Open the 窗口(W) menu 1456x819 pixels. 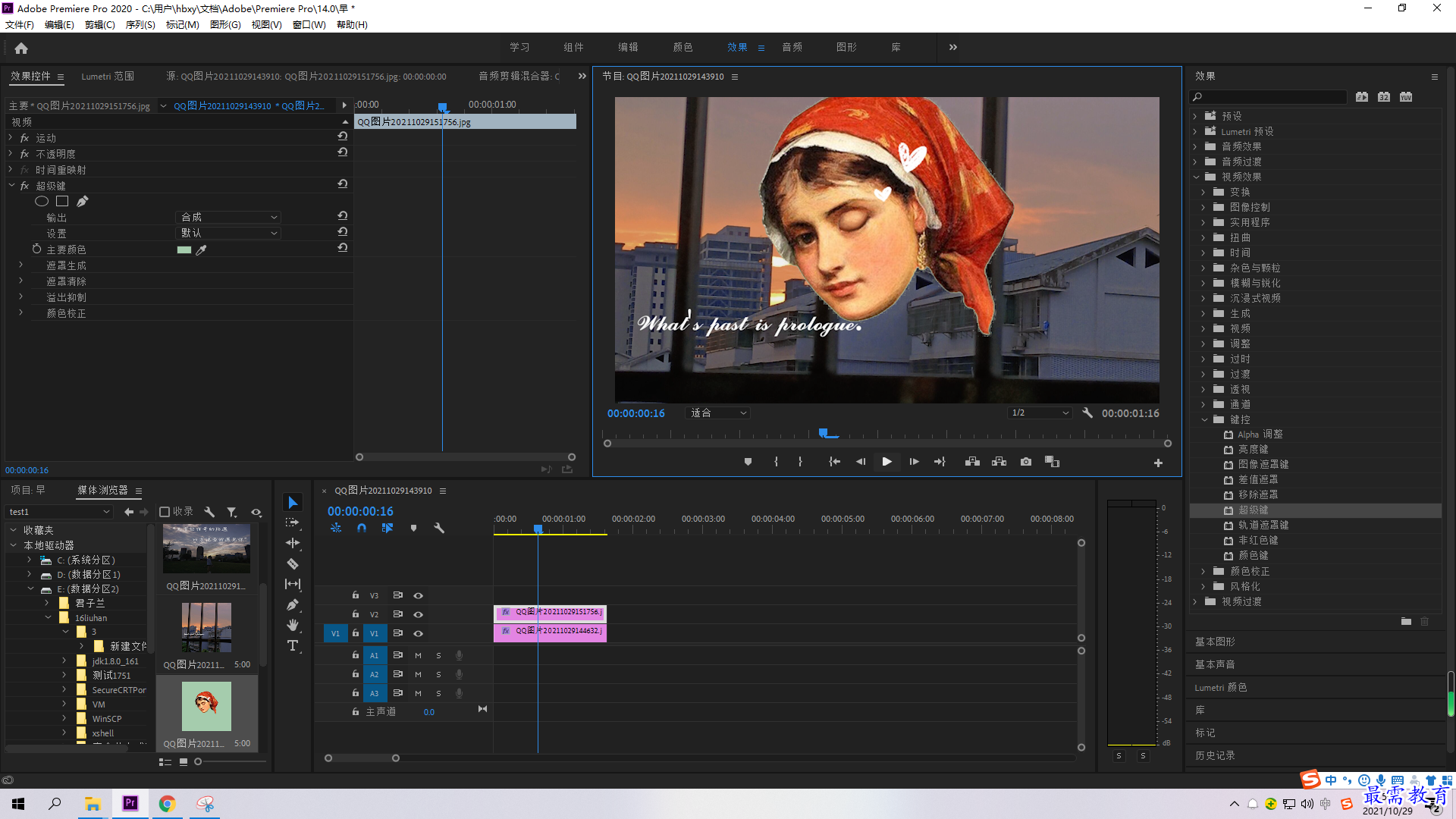pyautogui.click(x=309, y=25)
